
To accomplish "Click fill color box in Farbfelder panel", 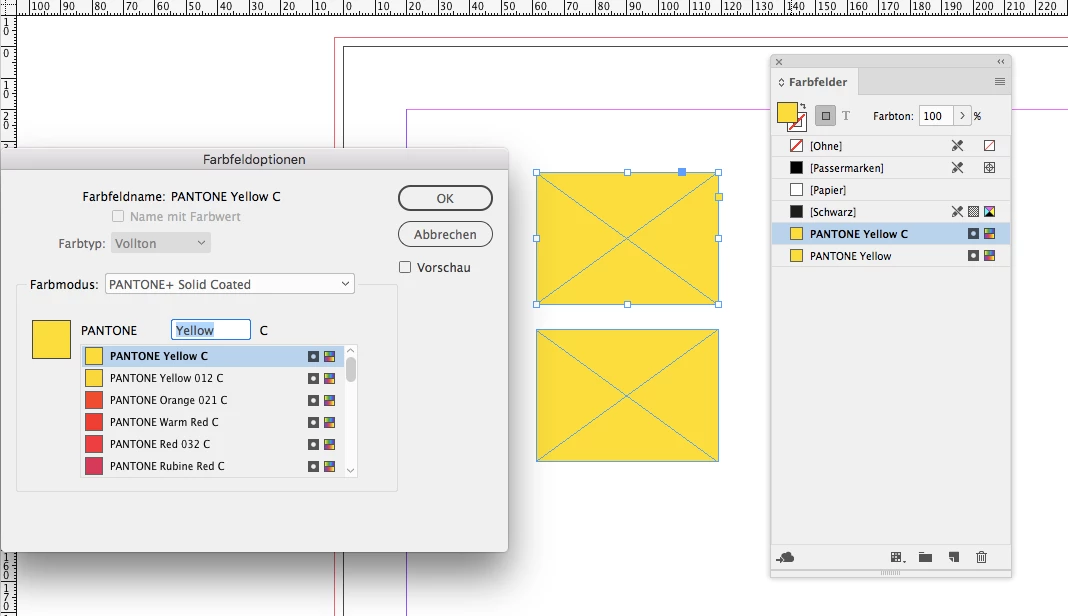I will coord(787,112).
